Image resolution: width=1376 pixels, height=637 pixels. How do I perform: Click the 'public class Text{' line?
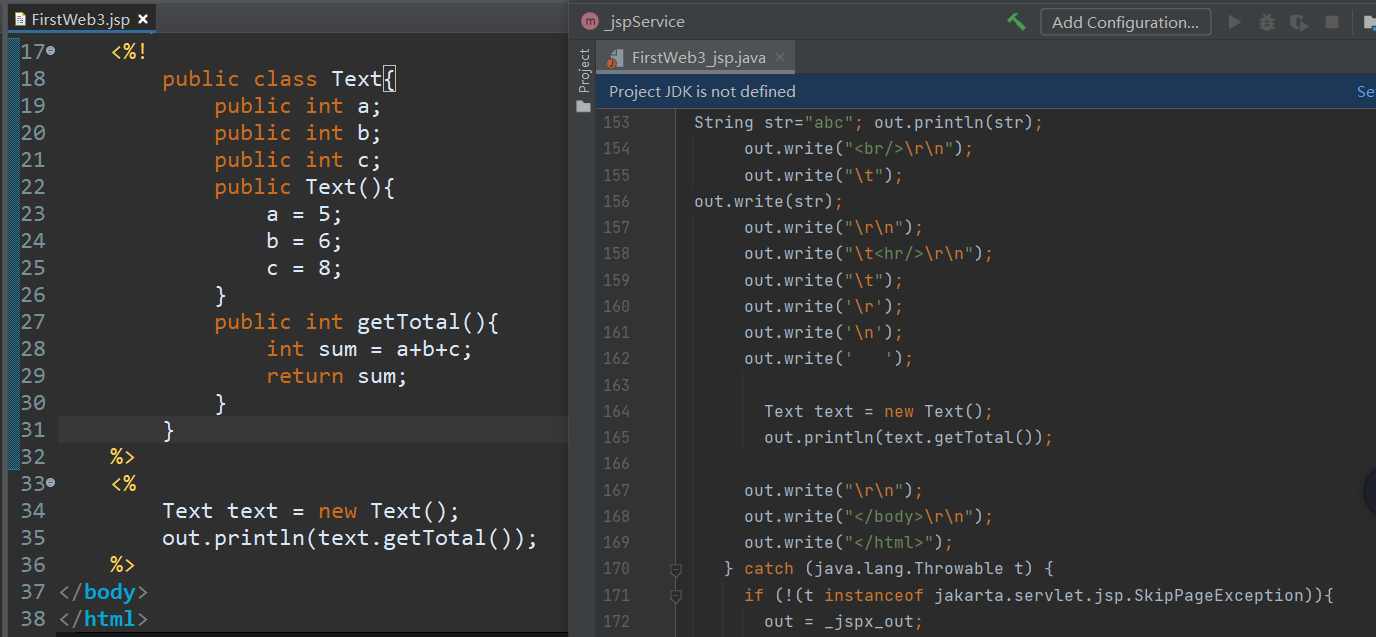pyautogui.click(x=280, y=79)
